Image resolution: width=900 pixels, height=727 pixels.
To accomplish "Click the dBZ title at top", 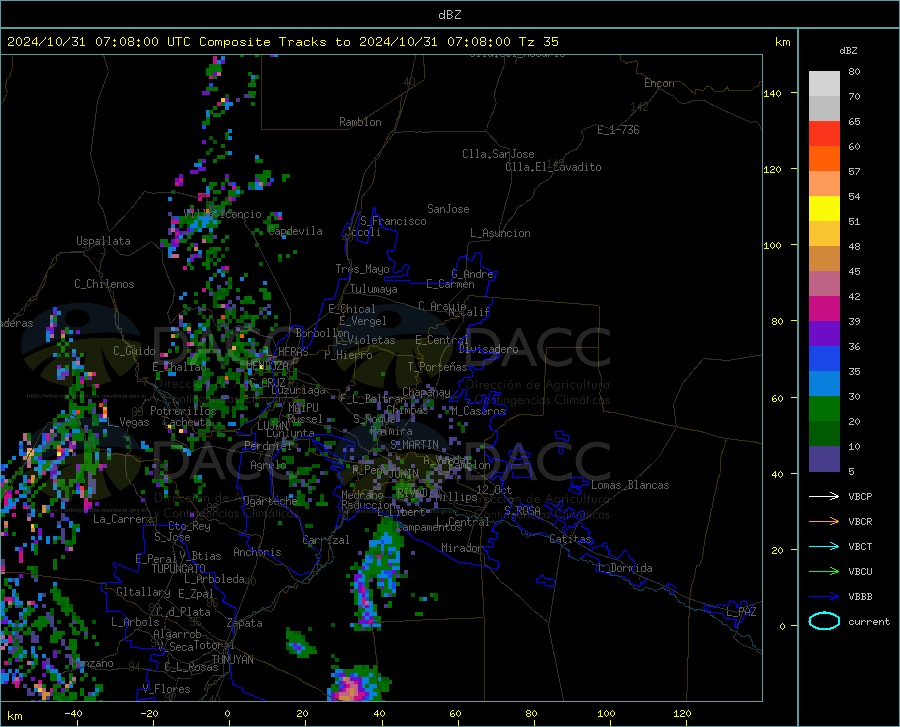I will [x=449, y=15].
